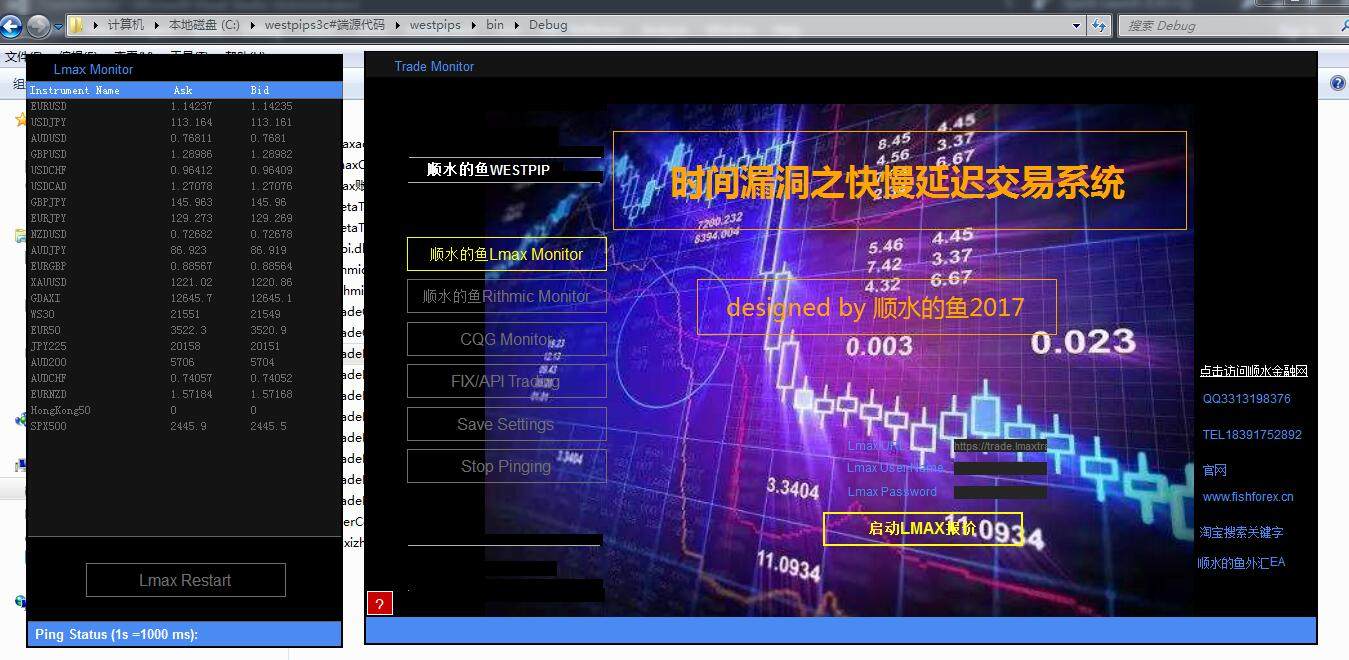Open the www.fishforex.cn link
This screenshot has width=1349, height=660.
[x=1248, y=497]
